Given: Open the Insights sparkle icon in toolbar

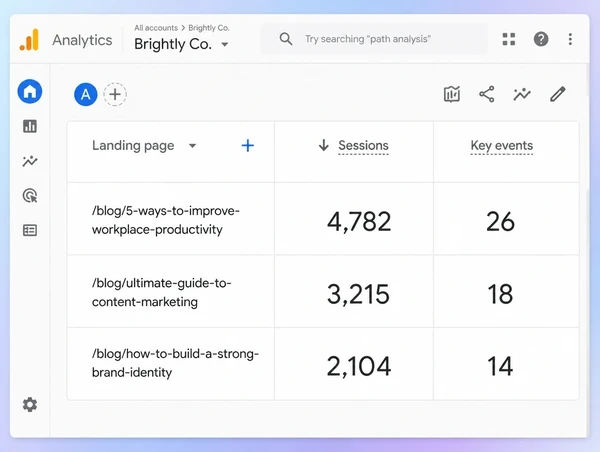Looking at the screenshot, I should point(522,94).
